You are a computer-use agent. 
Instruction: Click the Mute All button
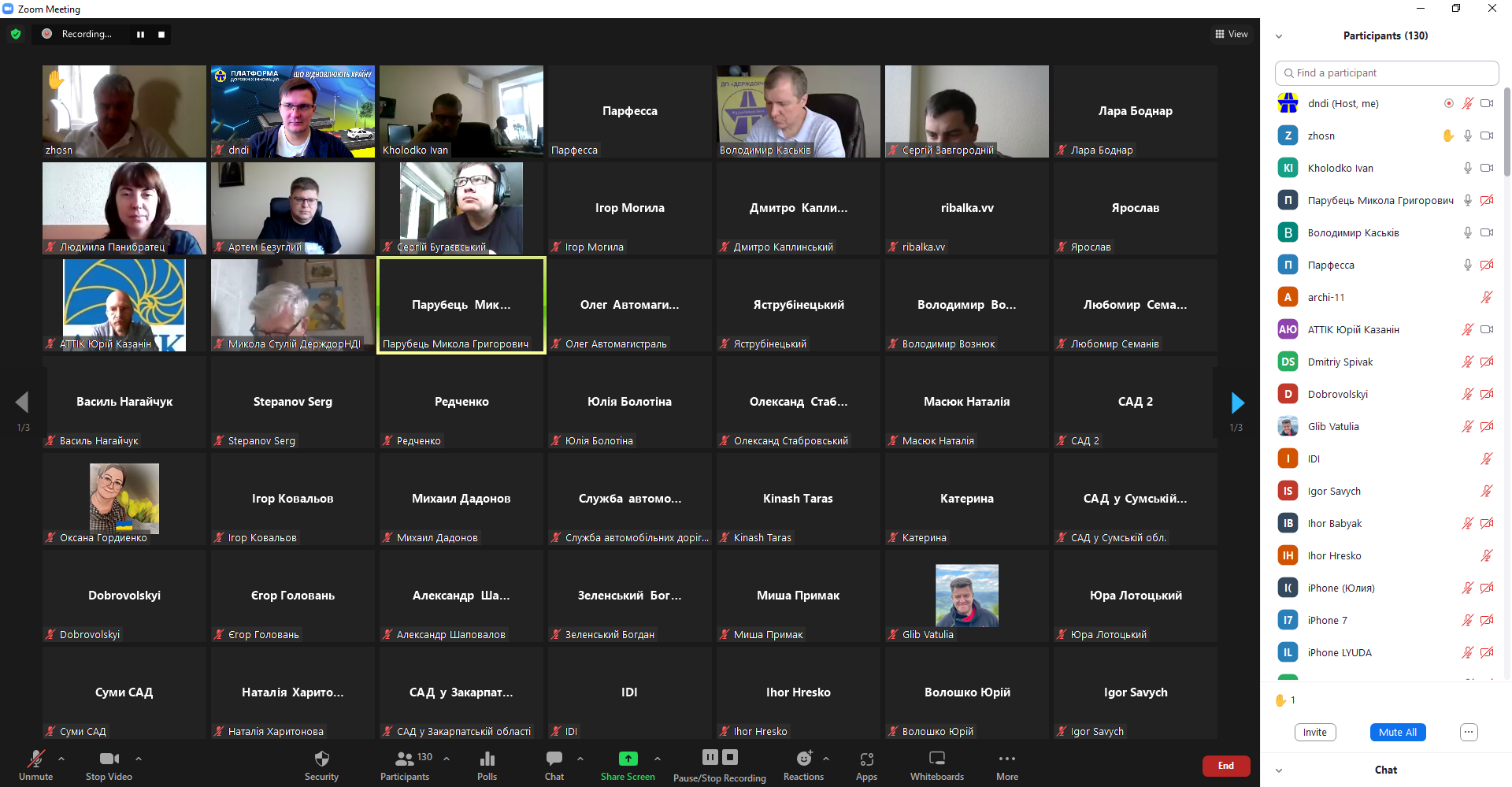click(x=1397, y=732)
